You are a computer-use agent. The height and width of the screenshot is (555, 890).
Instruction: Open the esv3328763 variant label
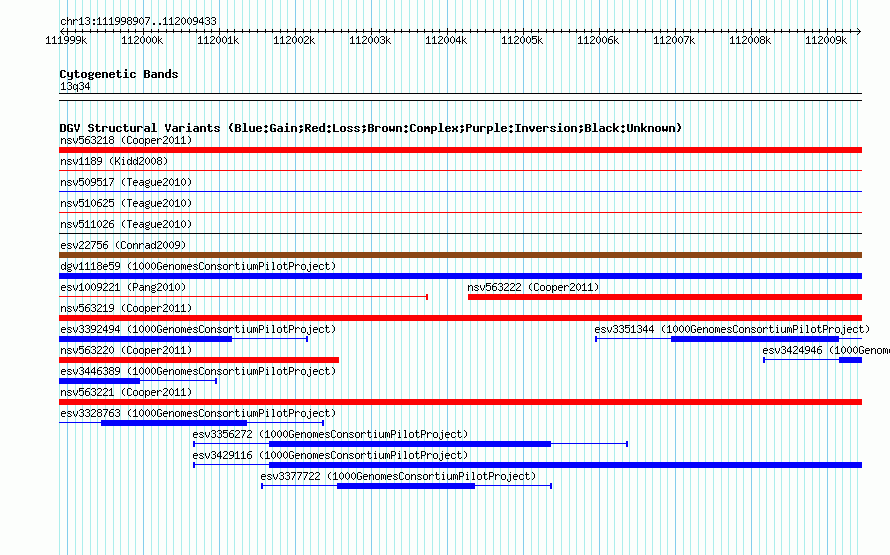(198, 414)
